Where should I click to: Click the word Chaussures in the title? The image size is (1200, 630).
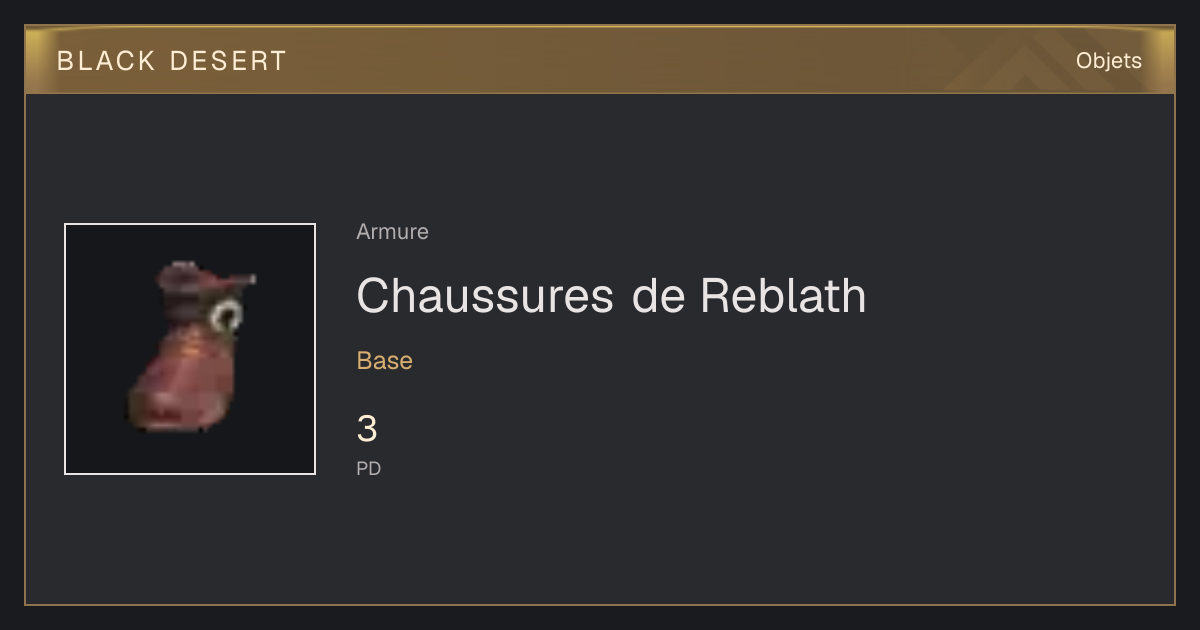coord(485,296)
